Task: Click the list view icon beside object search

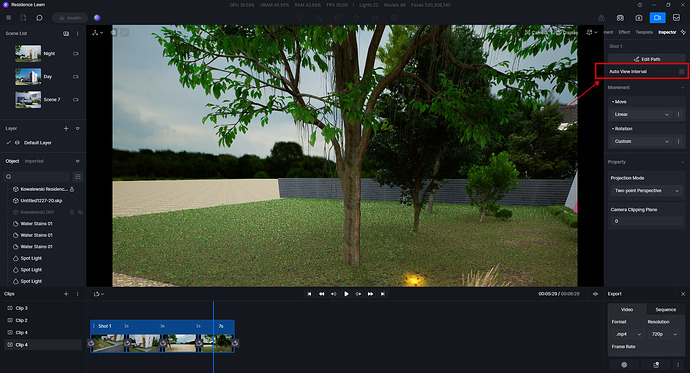Action: point(78,176)
